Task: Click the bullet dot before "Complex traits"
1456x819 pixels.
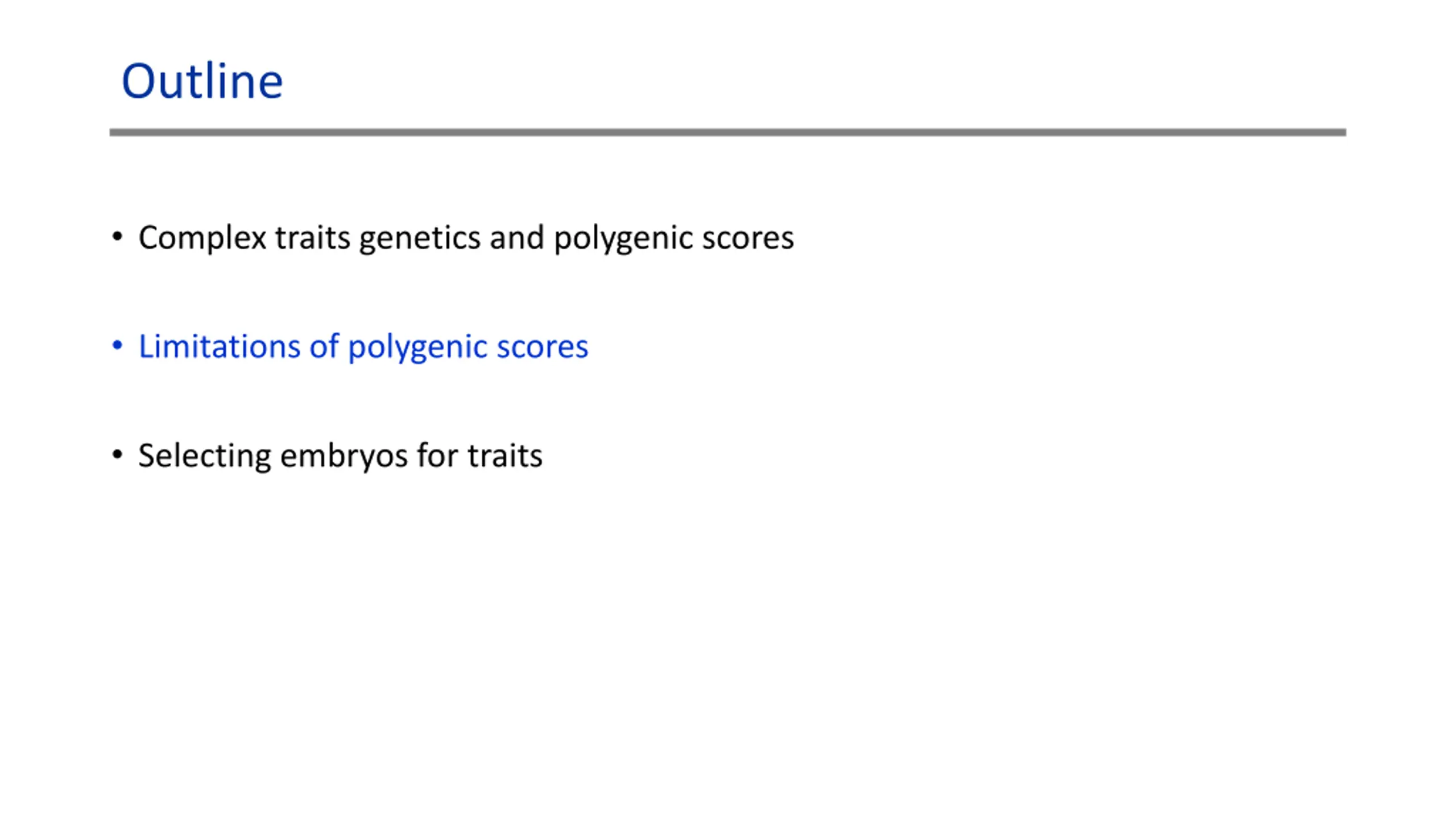Action: point(117,236)
